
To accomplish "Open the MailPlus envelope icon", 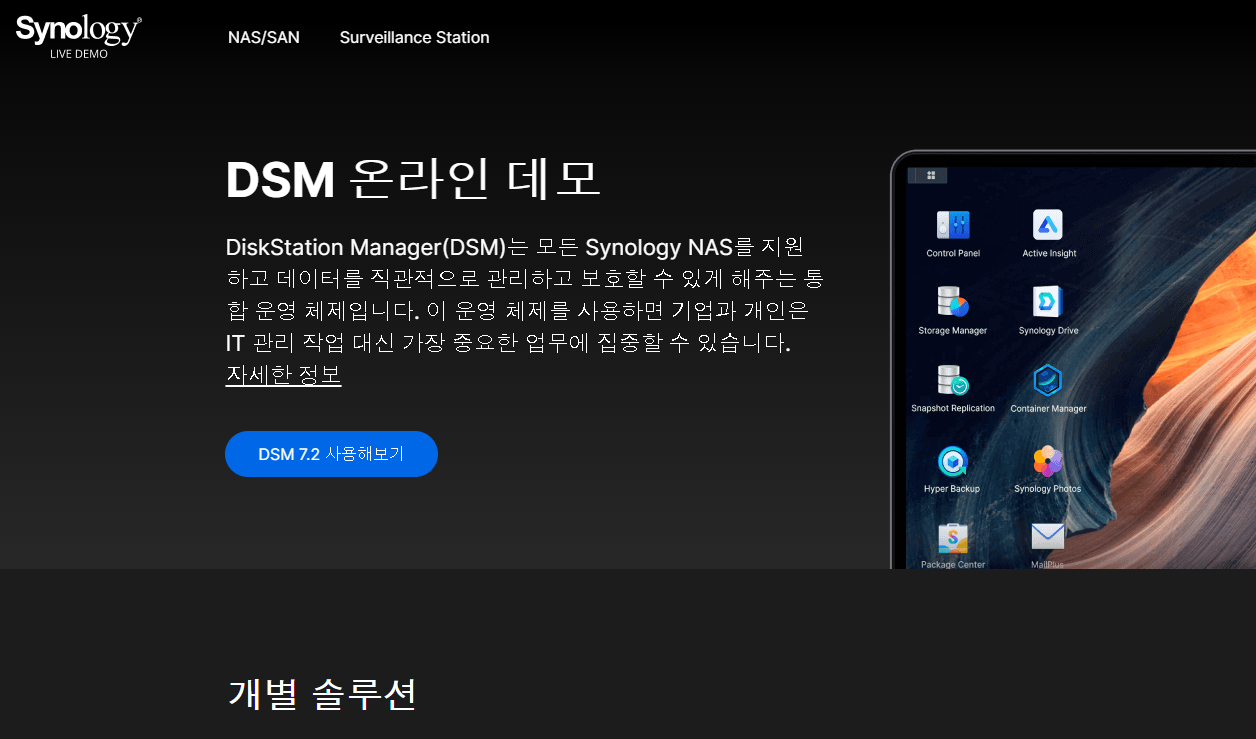I will (x=1048, y=537).
